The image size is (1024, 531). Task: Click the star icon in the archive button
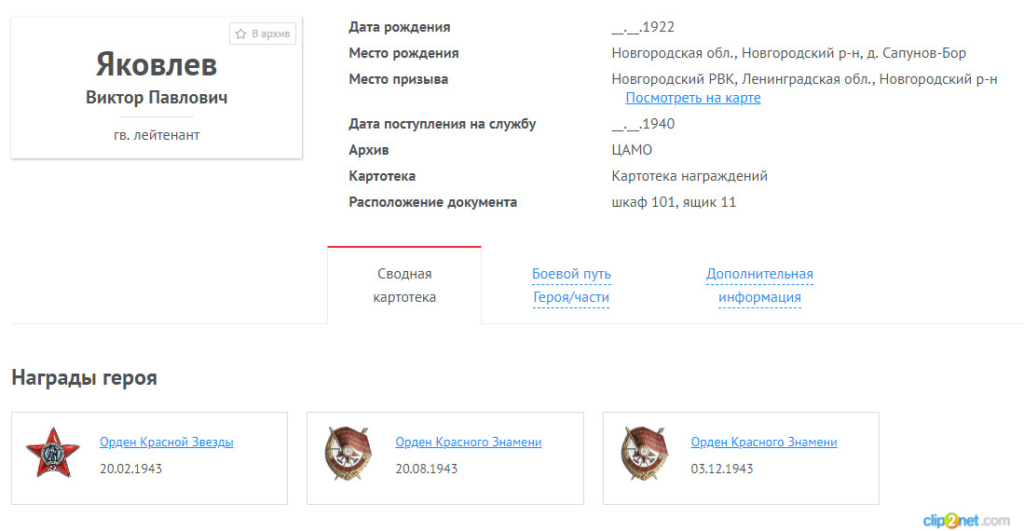[x=241, y=34]
